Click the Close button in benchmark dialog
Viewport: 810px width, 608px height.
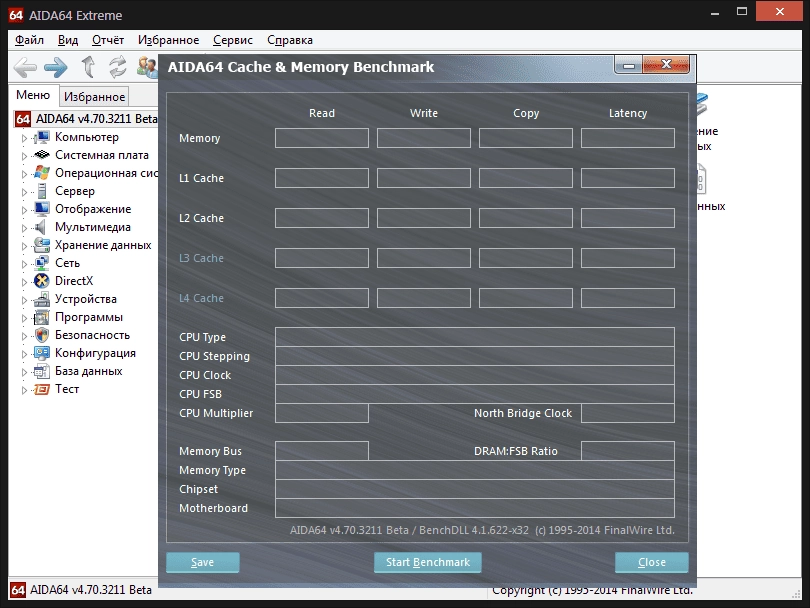(651, 562)
